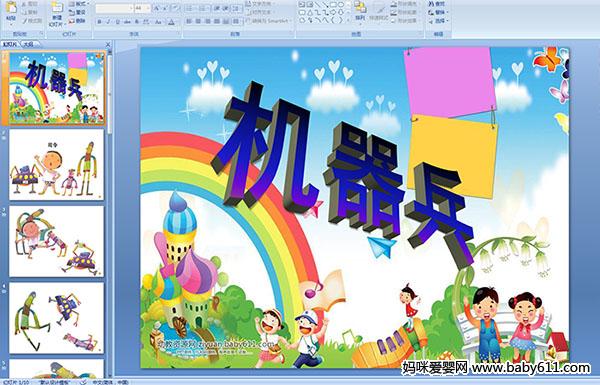Select the second slide thumbnail
The image size is (600, 385).
click(57, 165)
